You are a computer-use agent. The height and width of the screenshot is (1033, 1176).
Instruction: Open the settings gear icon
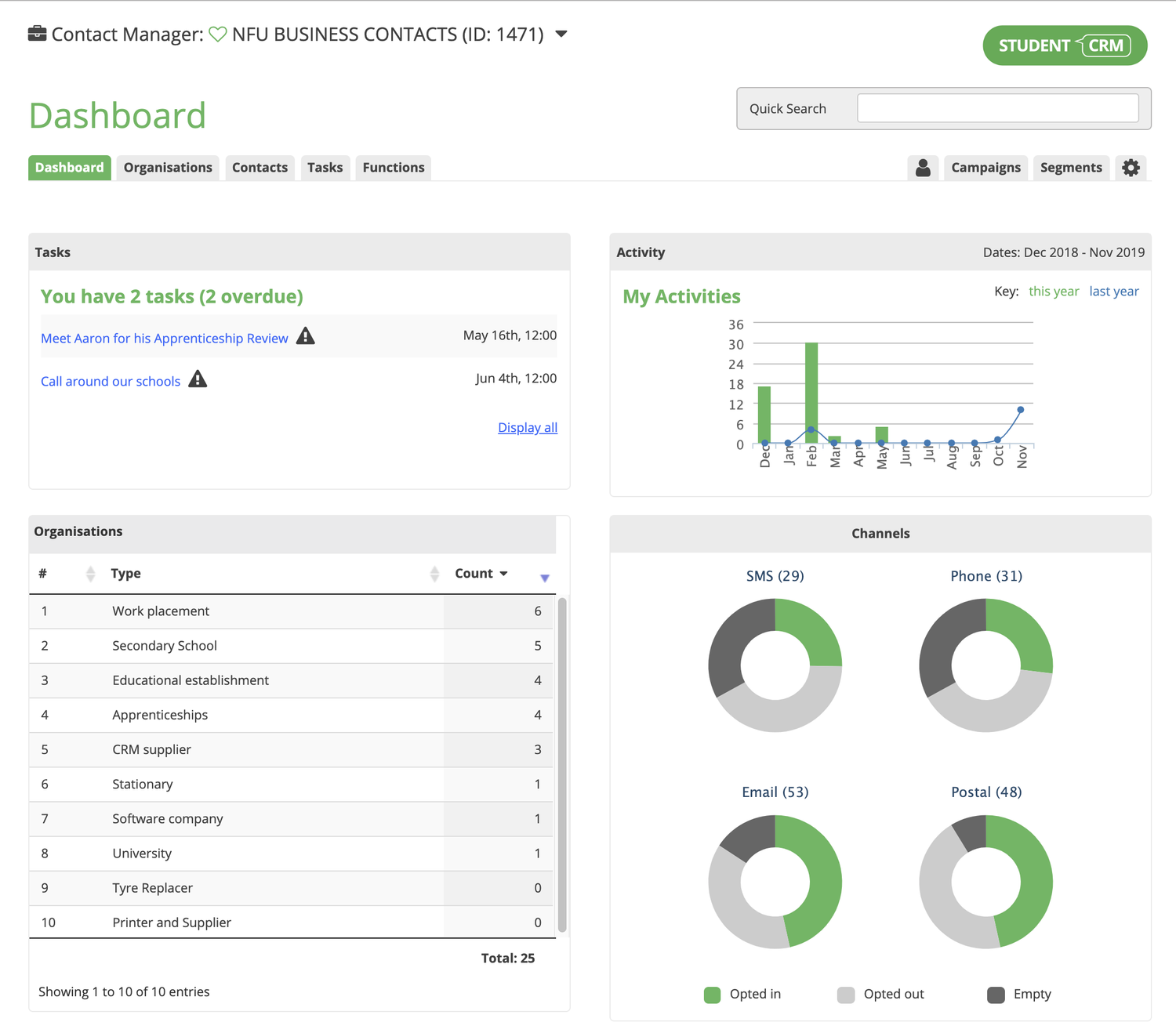click(1131, 167)
